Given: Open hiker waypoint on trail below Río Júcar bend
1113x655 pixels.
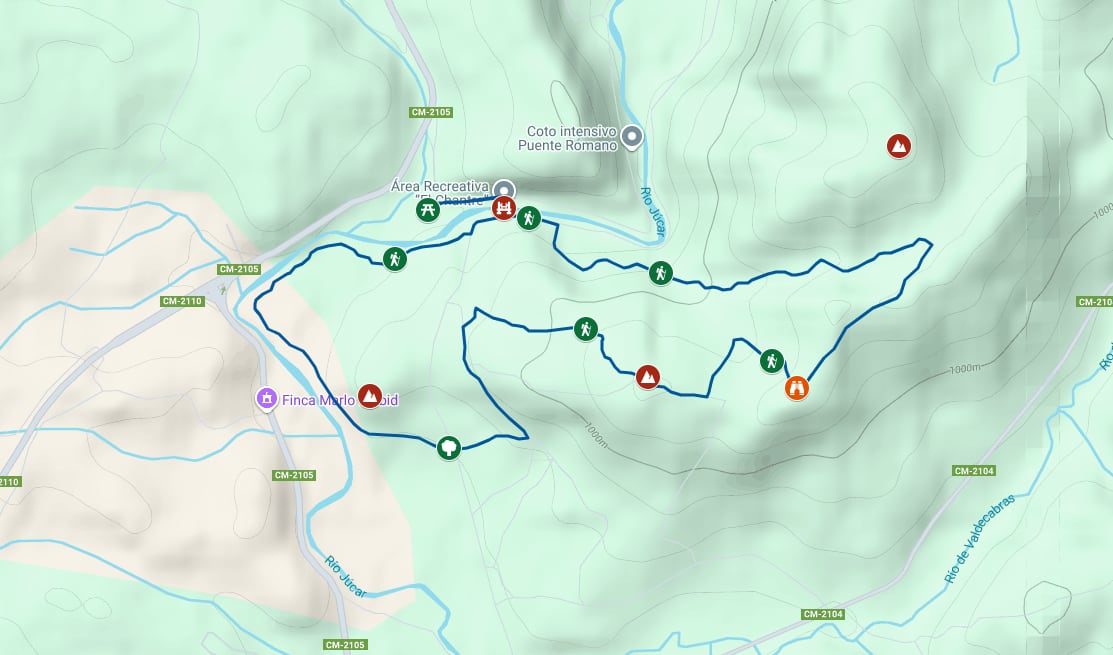Looking at the screenshot, I should [x=661, y=273].
